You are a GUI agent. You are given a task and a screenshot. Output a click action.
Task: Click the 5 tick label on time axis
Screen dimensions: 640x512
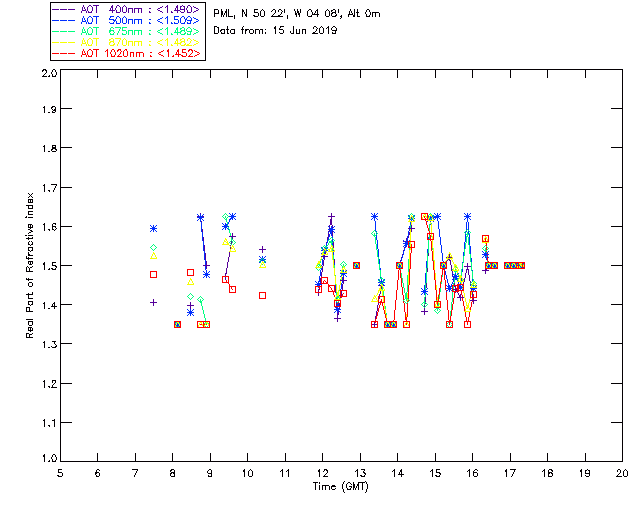[60, 474]
